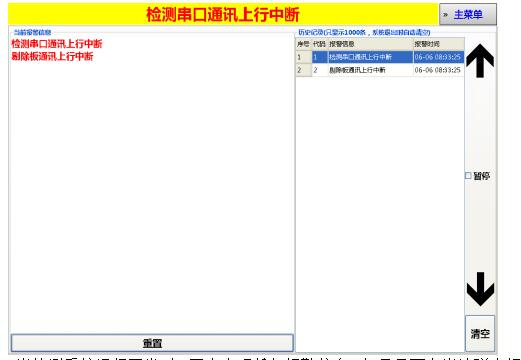Sort by the 序号 column header
Screen dimensions: 521x360
(303, 44)
